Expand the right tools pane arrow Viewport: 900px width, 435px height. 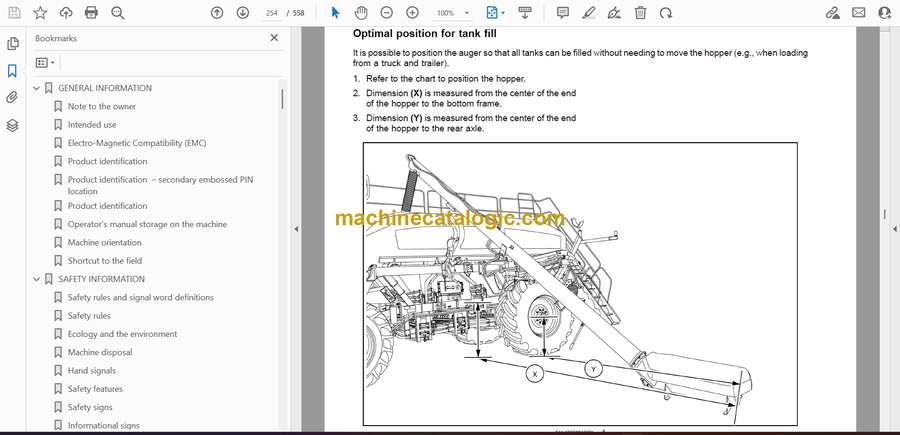895,229
